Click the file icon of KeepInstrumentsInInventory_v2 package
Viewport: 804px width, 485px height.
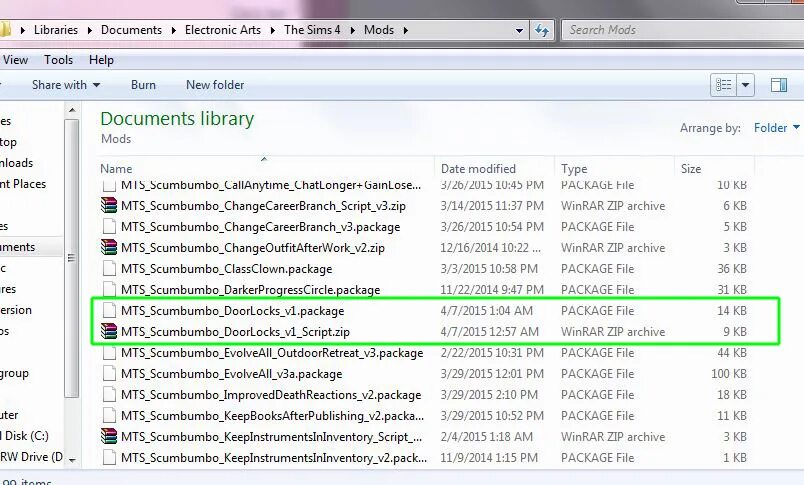[109, 458]
